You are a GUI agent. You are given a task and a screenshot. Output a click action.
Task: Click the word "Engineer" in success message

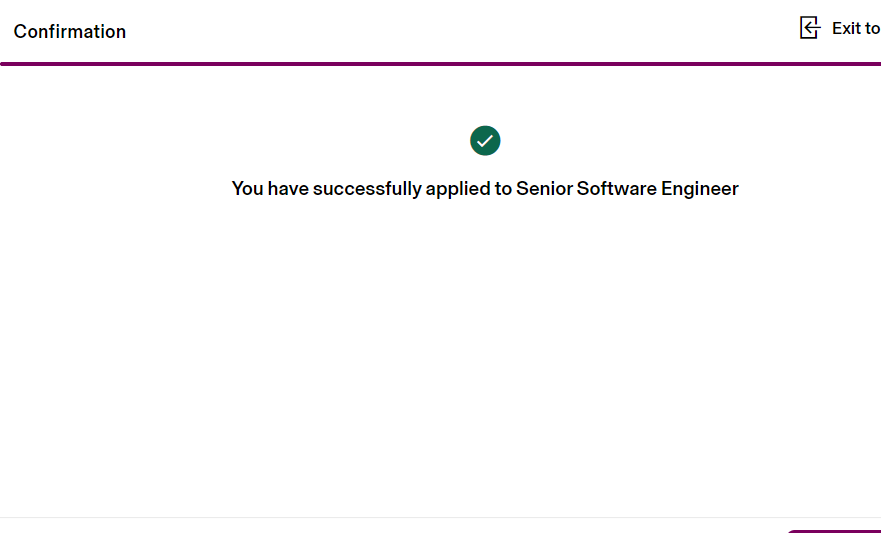700,188
